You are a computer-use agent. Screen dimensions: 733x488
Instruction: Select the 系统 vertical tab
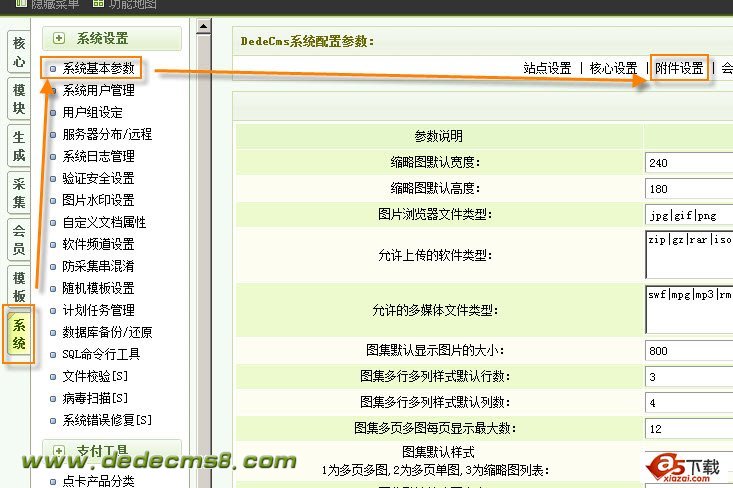tap(19, 334)
